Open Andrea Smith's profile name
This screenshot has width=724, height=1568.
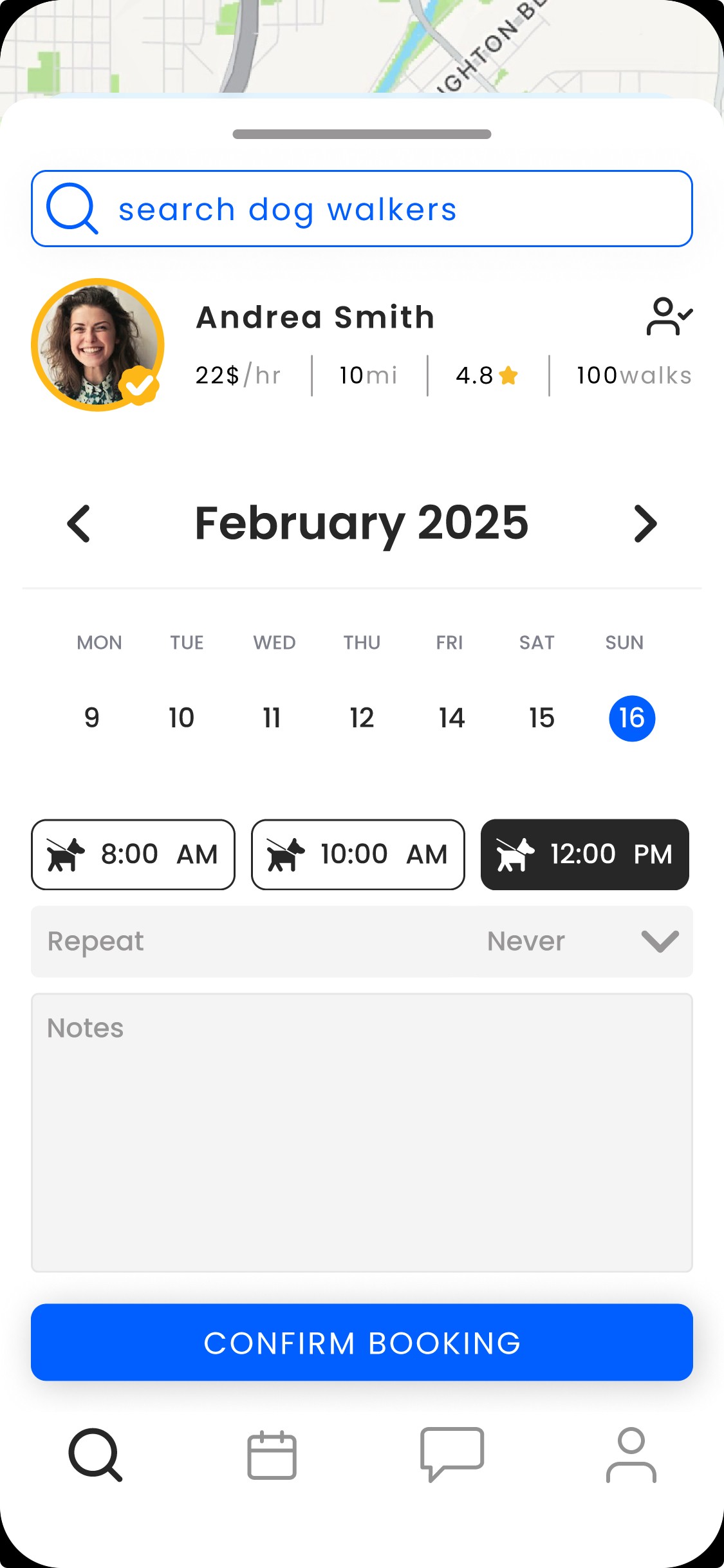[315, 317]
